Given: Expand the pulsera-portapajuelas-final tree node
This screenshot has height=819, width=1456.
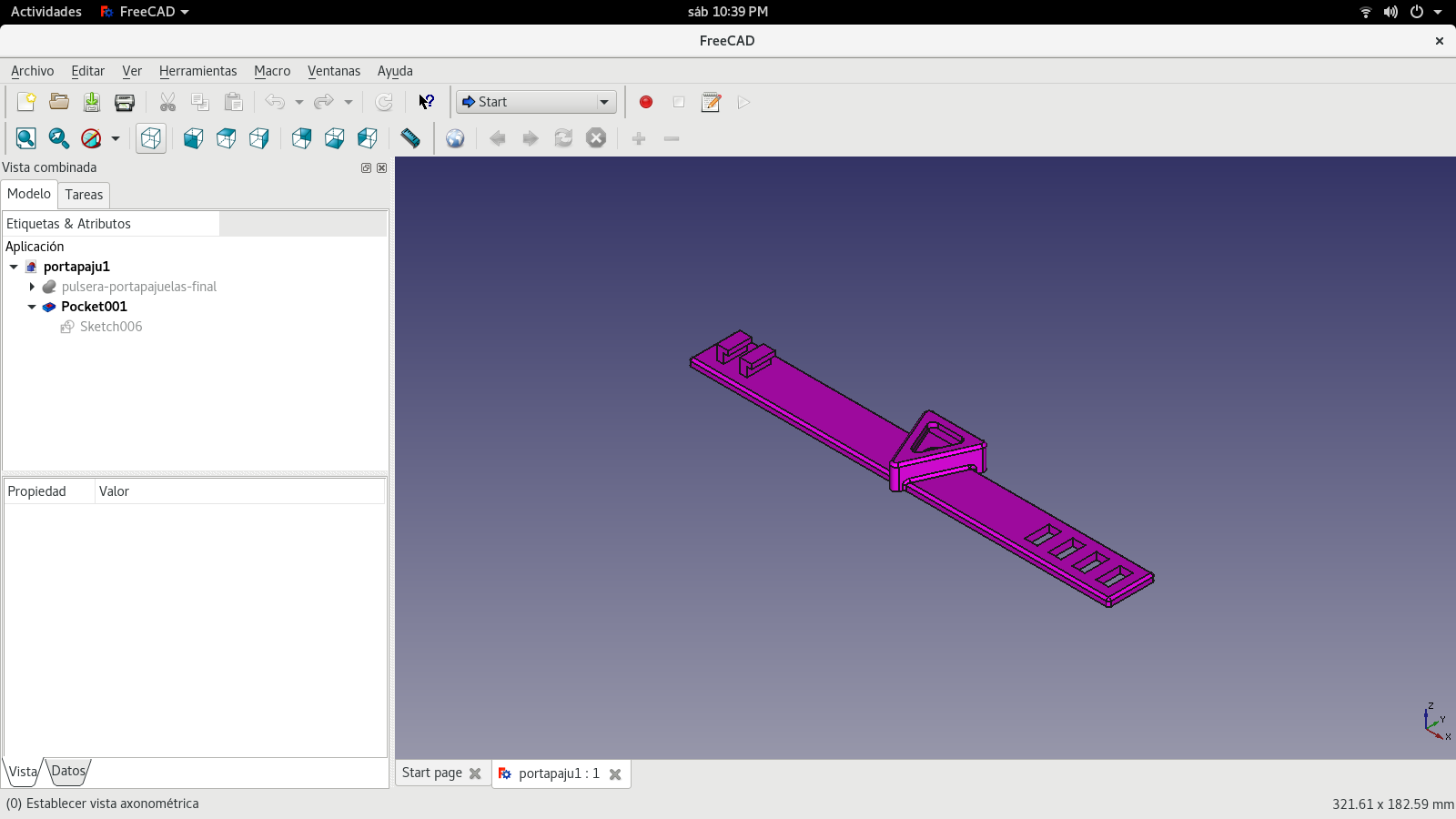Looking at the screenshot, I should pos(33,287).
